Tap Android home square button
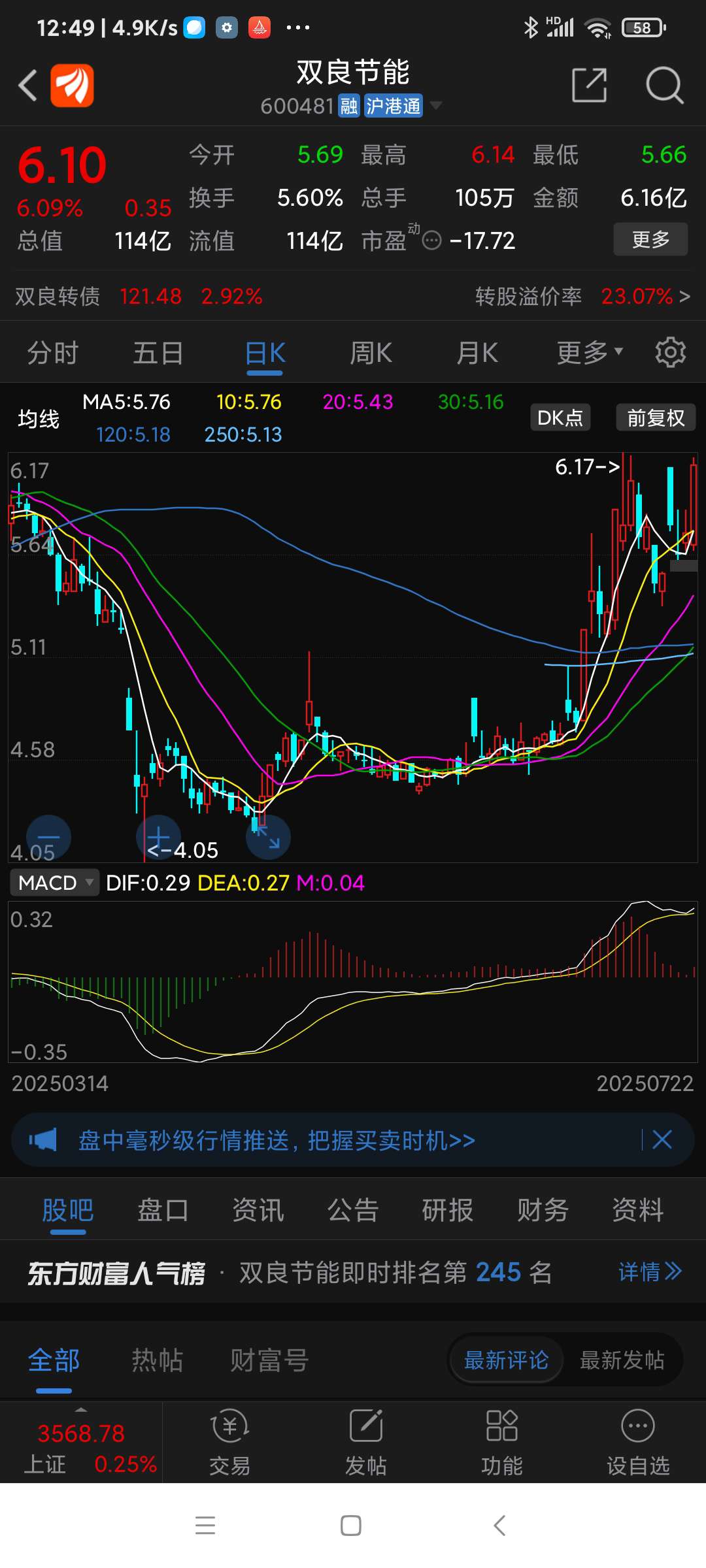 pyautogui.click(x=351, y=1526)
